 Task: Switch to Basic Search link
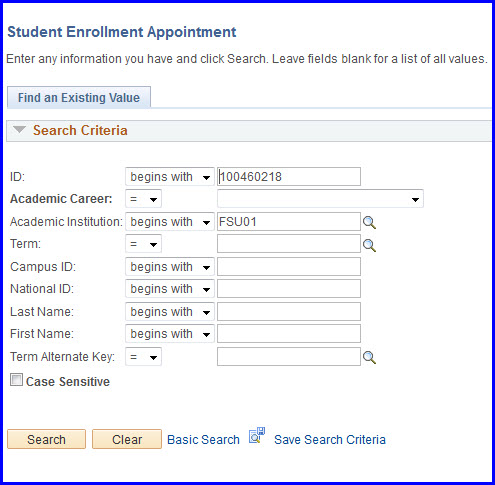click(203, 440)
